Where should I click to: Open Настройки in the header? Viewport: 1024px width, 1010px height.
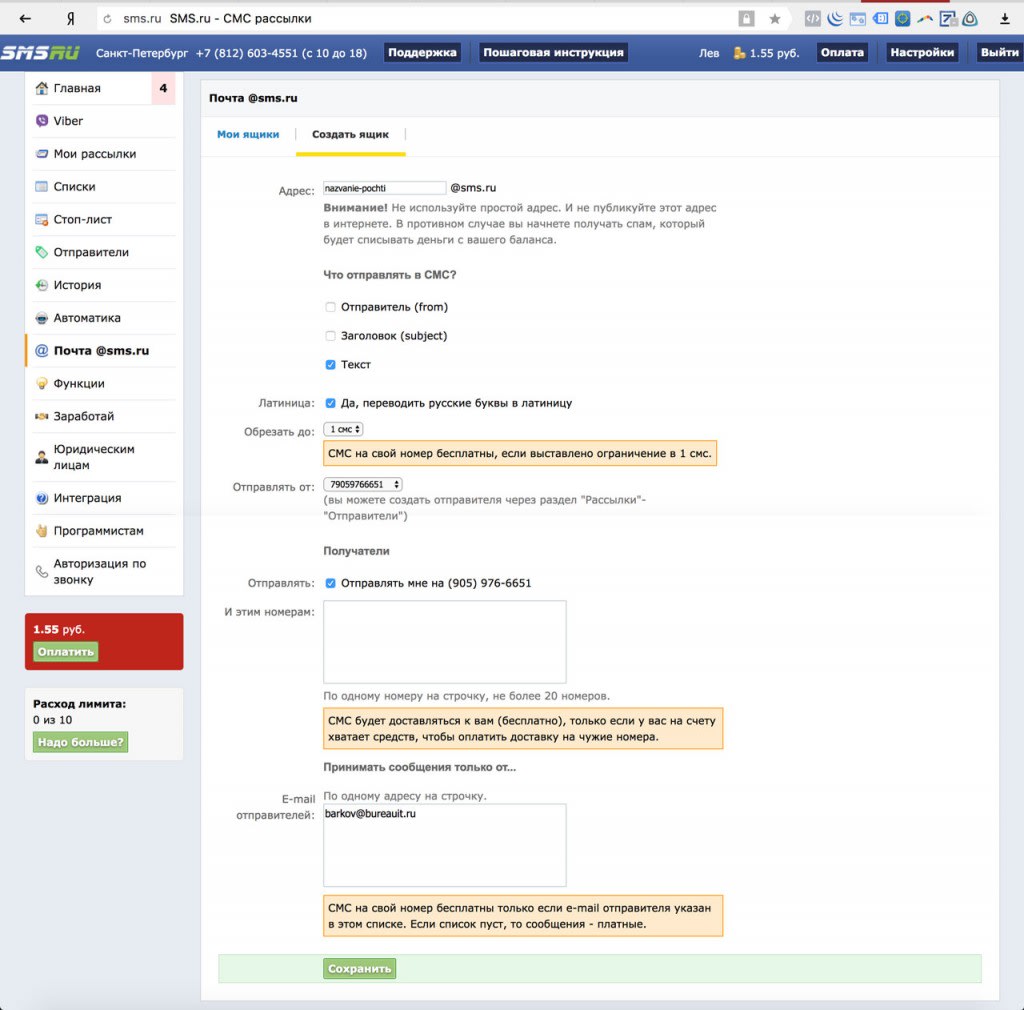point(922,53)
